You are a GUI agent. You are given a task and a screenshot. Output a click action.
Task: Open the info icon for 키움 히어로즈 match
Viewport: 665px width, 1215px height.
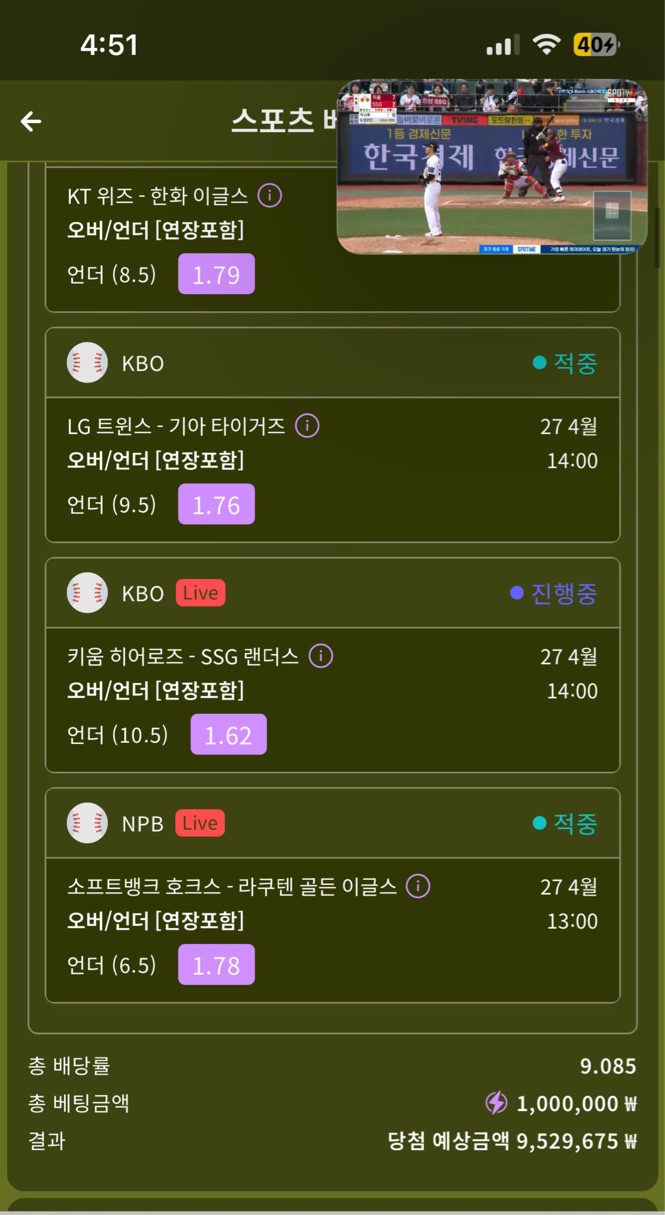pos(321,656)
